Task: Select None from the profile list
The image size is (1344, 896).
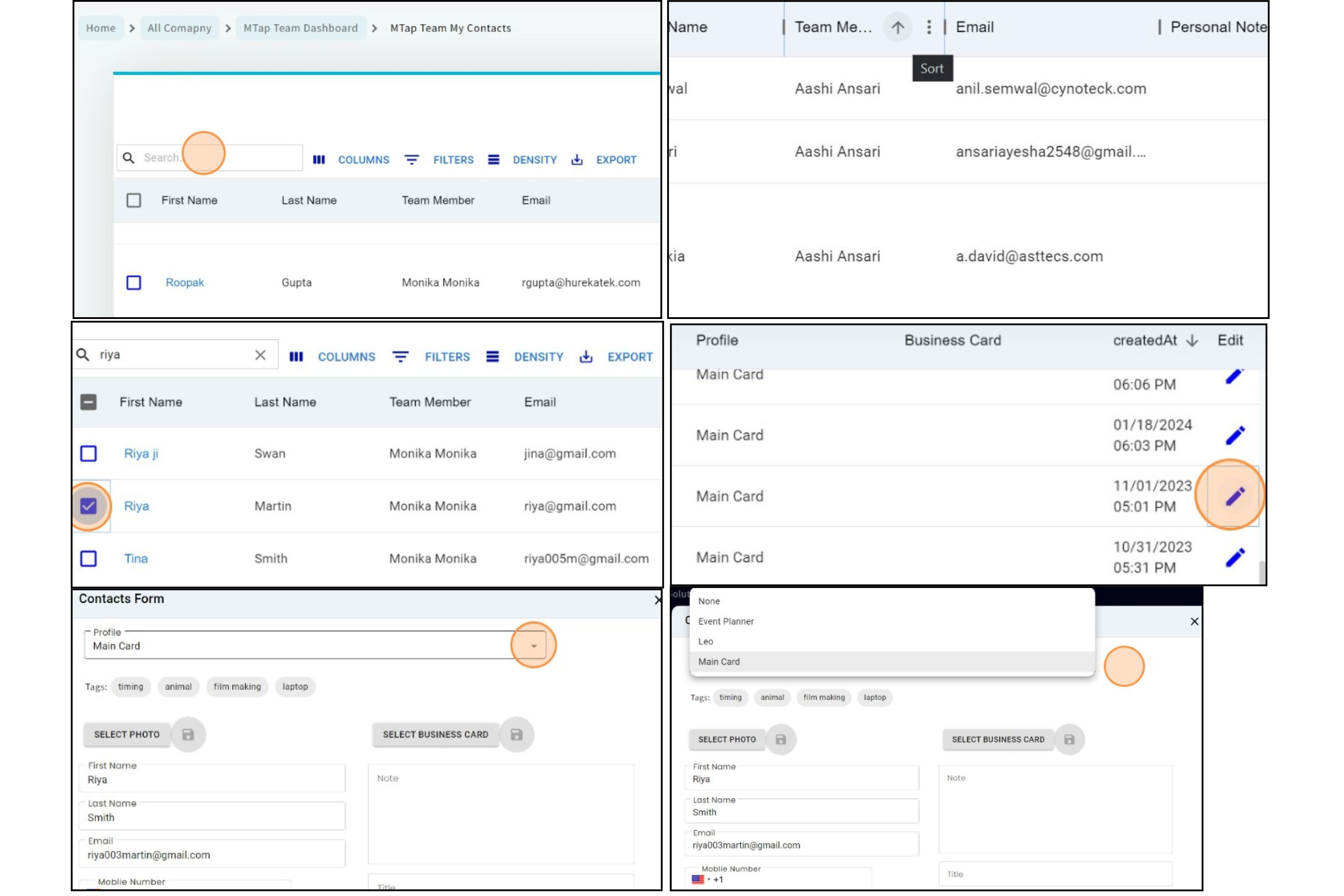Action: click(x=709, y=601)
